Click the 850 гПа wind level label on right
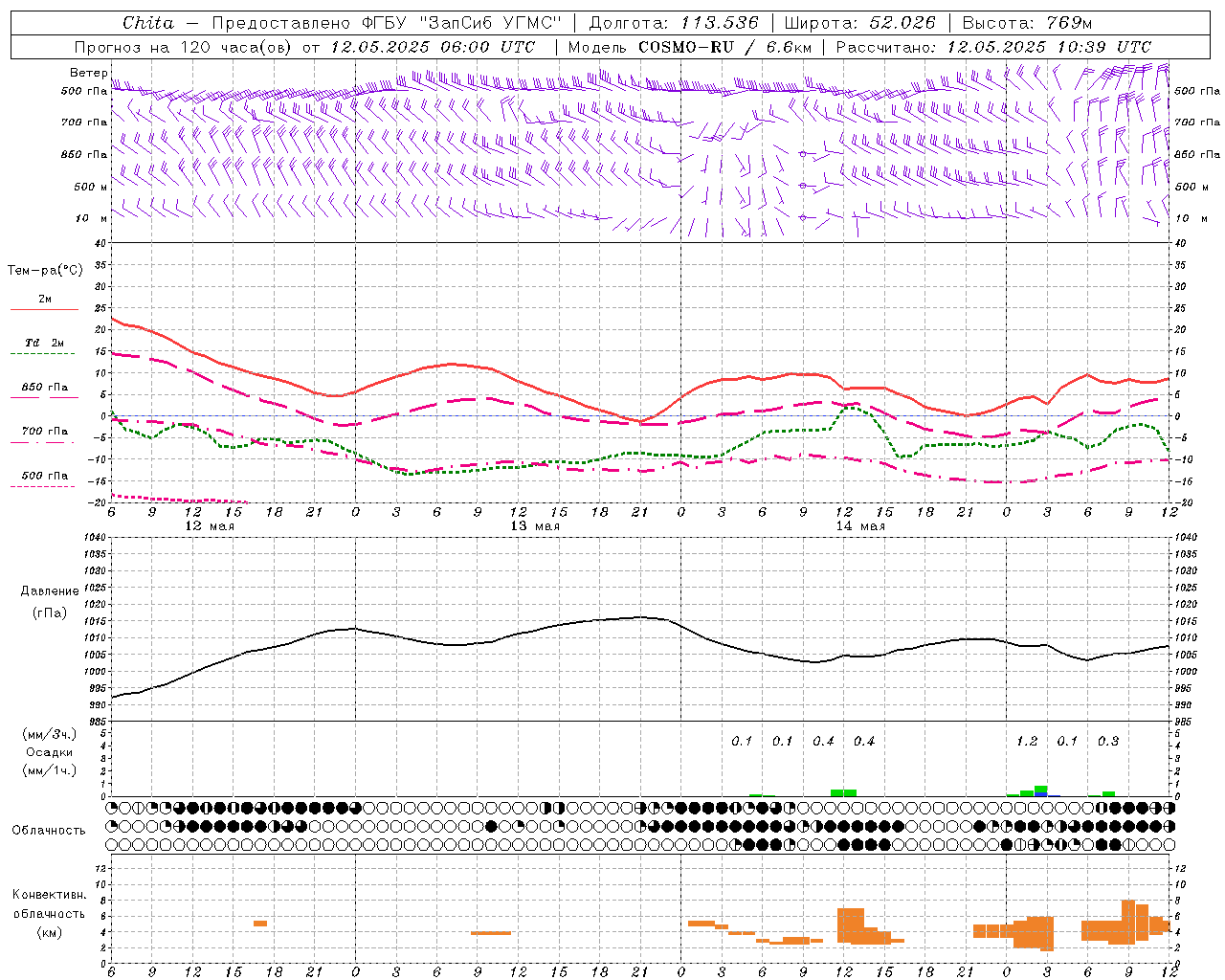 (x=1197, y=154)
